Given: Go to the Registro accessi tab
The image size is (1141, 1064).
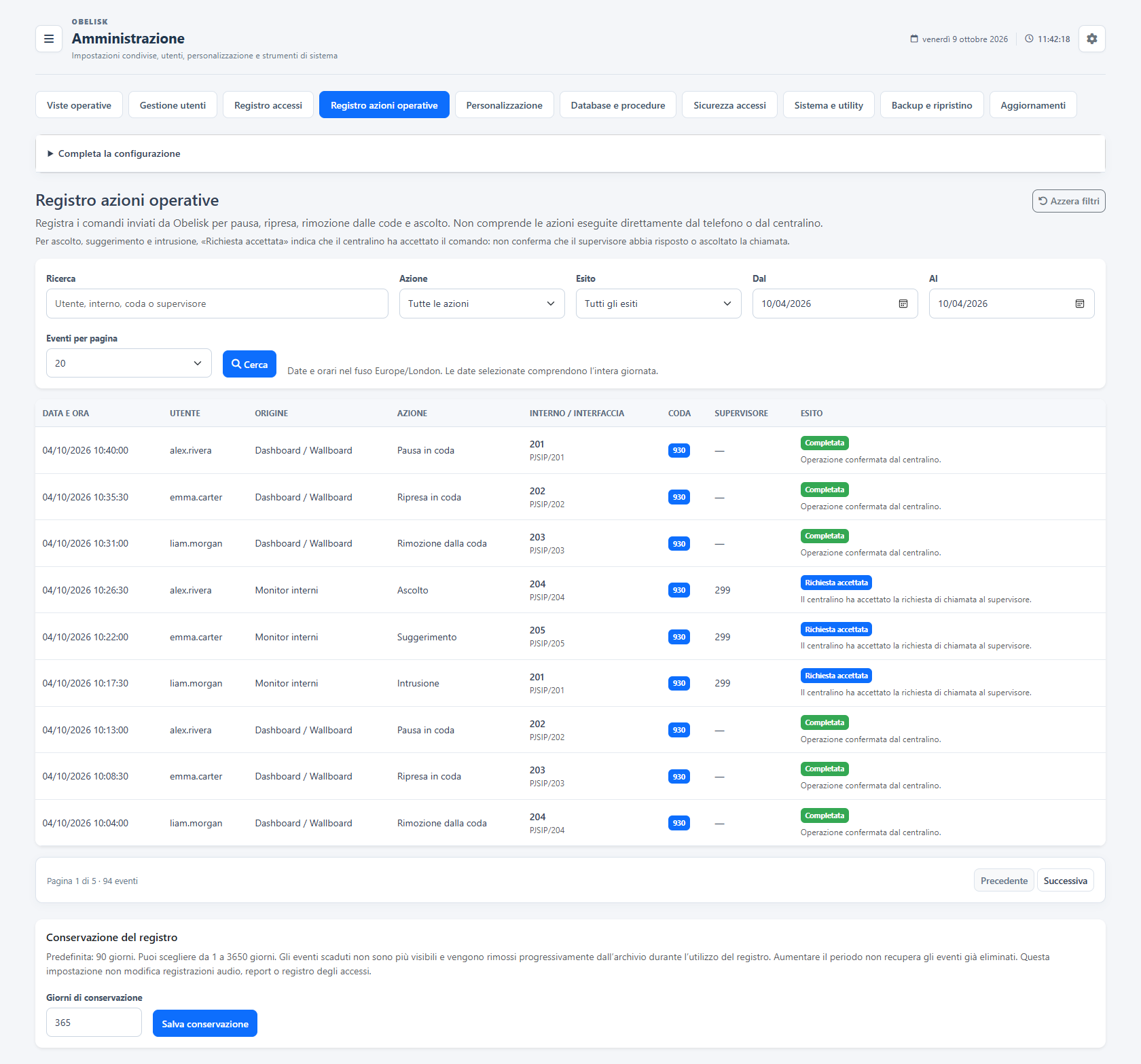Looking at the screenshot, I should point(268,105).
